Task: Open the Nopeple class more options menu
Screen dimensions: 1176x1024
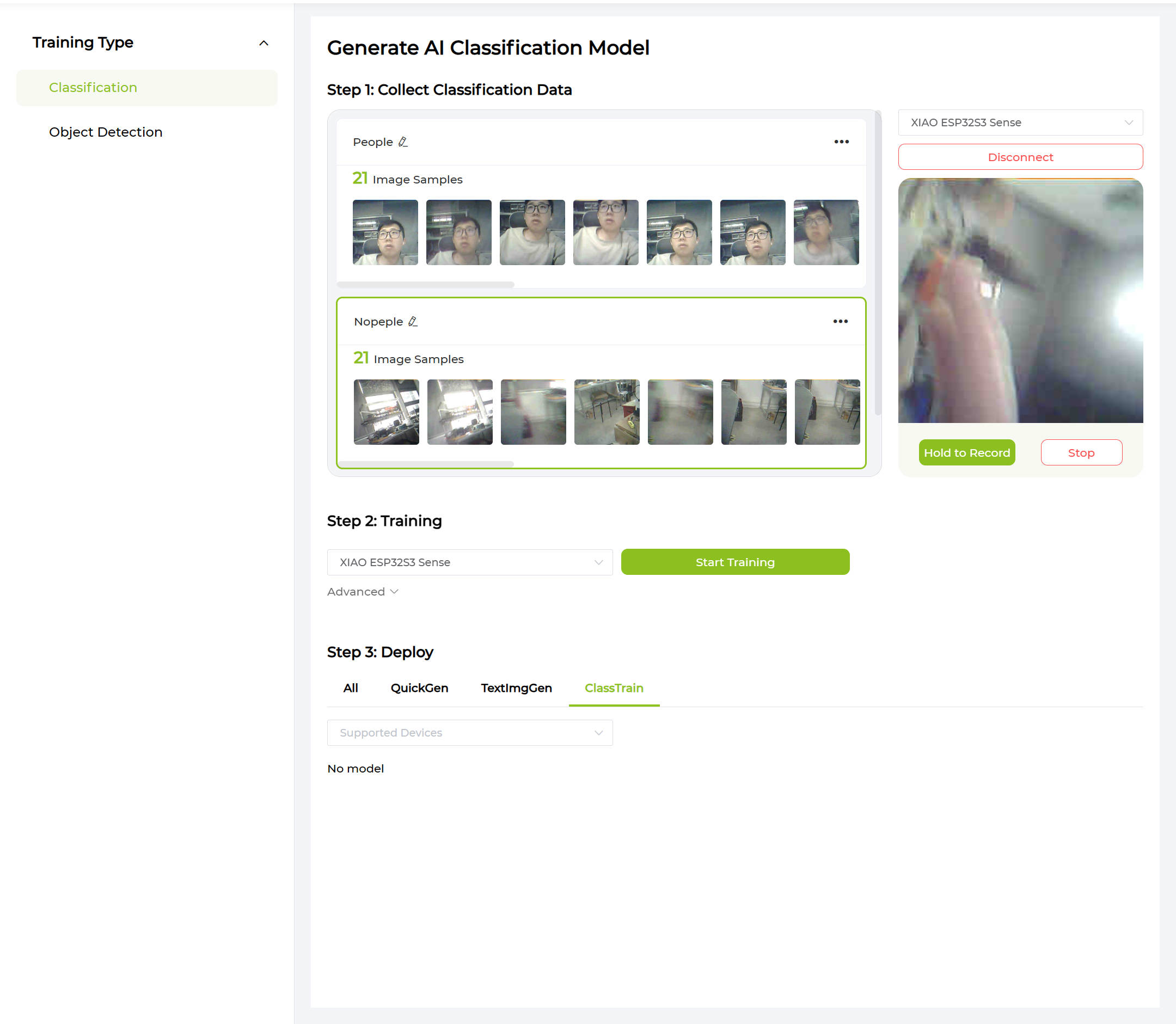Action: tap(840, 321)
